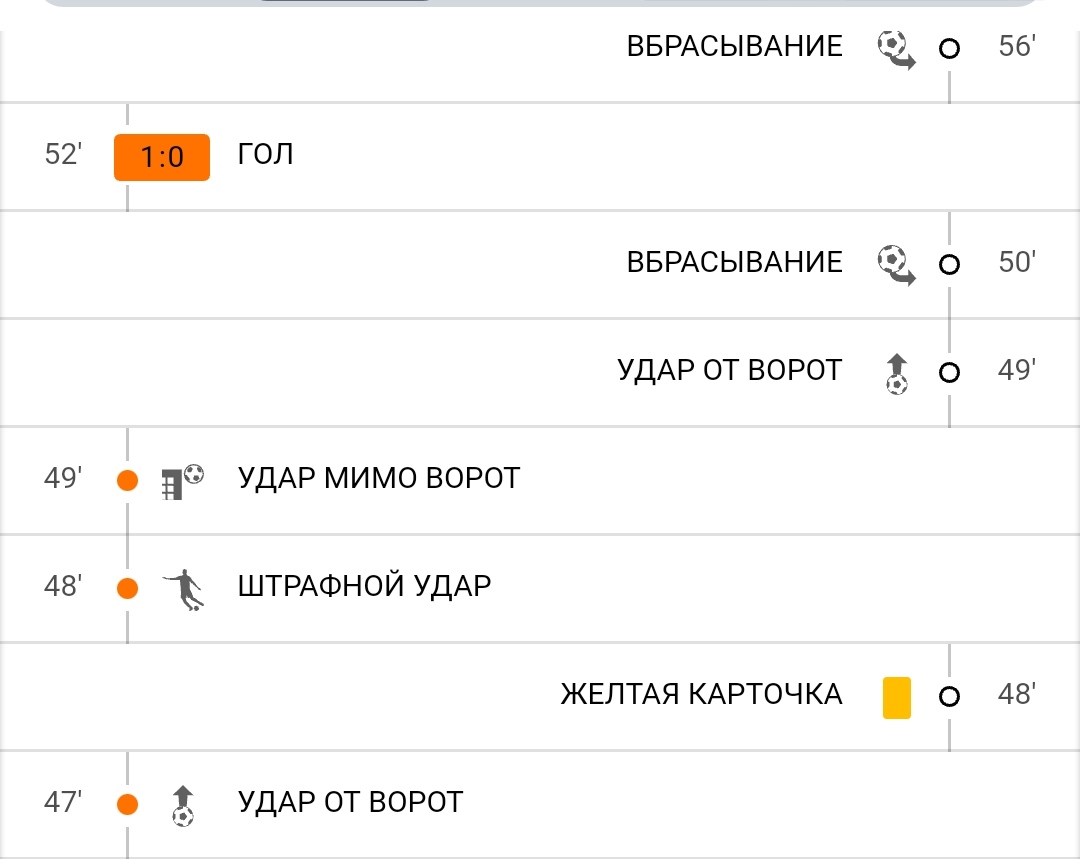Image resolution: width=1080 pixels, height=859 pixels.
Task: Click hollow timeline marker beside УДАР ОТ ВОРОТ 49'
Action: click(949, 372)
